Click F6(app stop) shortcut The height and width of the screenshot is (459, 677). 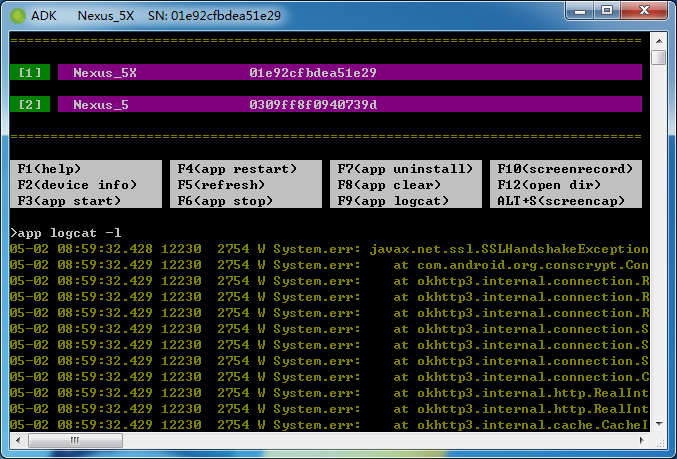click(225, 201)
